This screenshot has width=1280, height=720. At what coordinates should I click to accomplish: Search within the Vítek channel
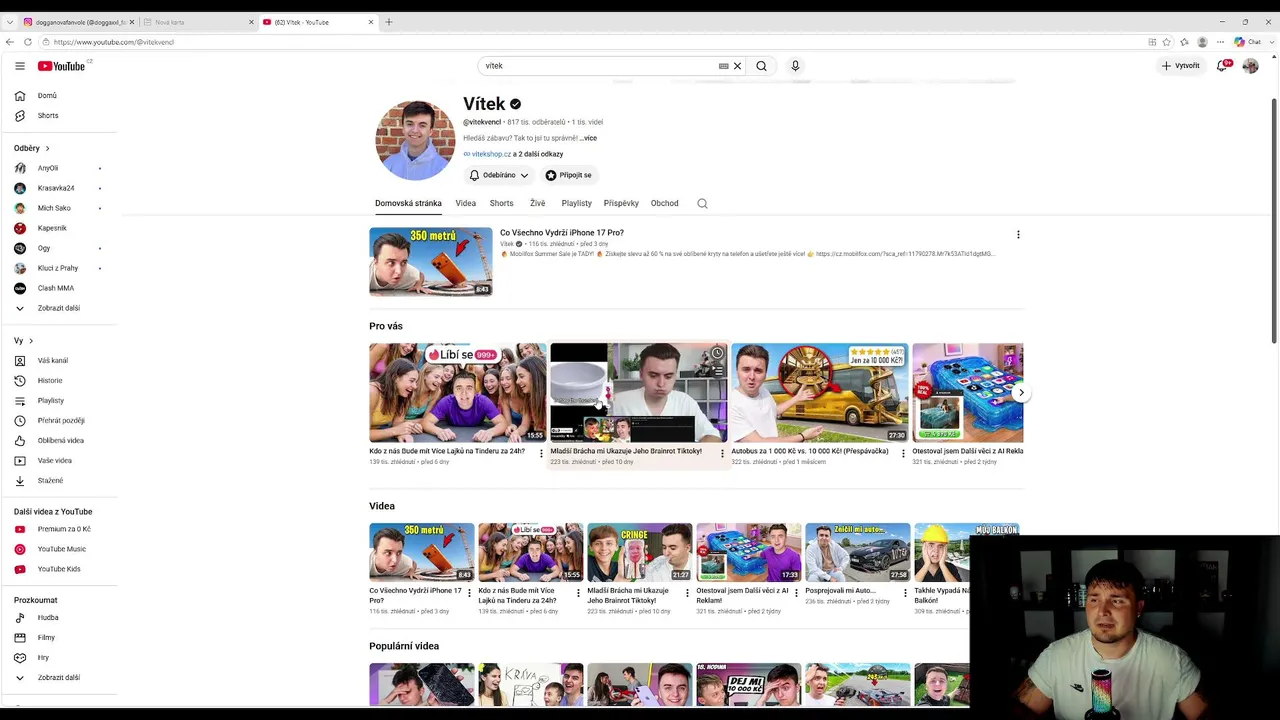[702, 203]
